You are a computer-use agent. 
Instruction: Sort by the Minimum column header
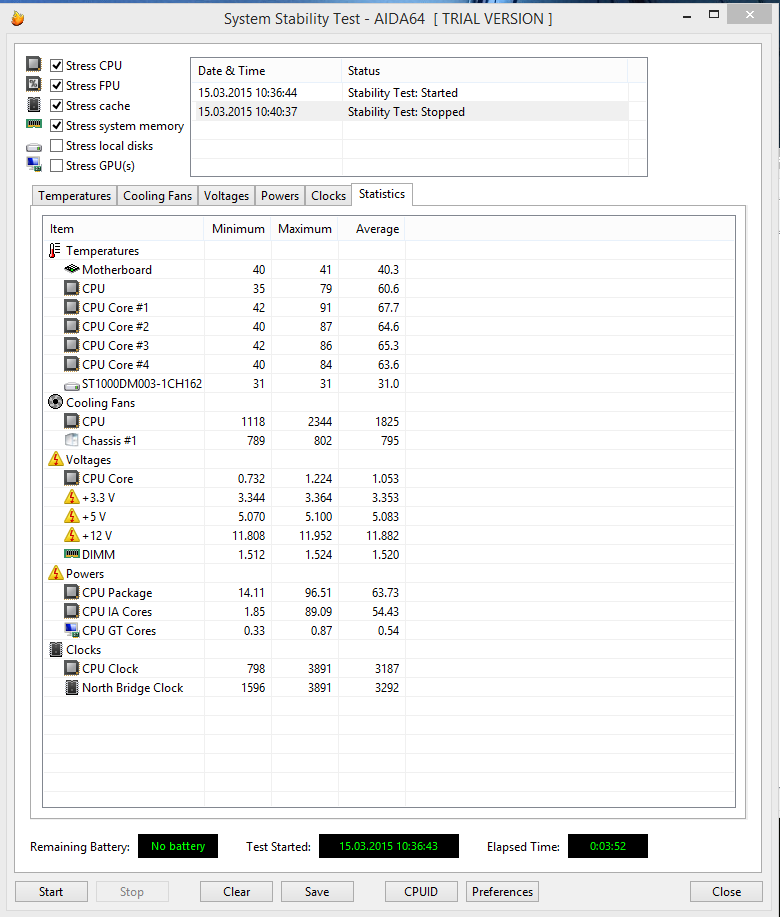tap(237, 229)
